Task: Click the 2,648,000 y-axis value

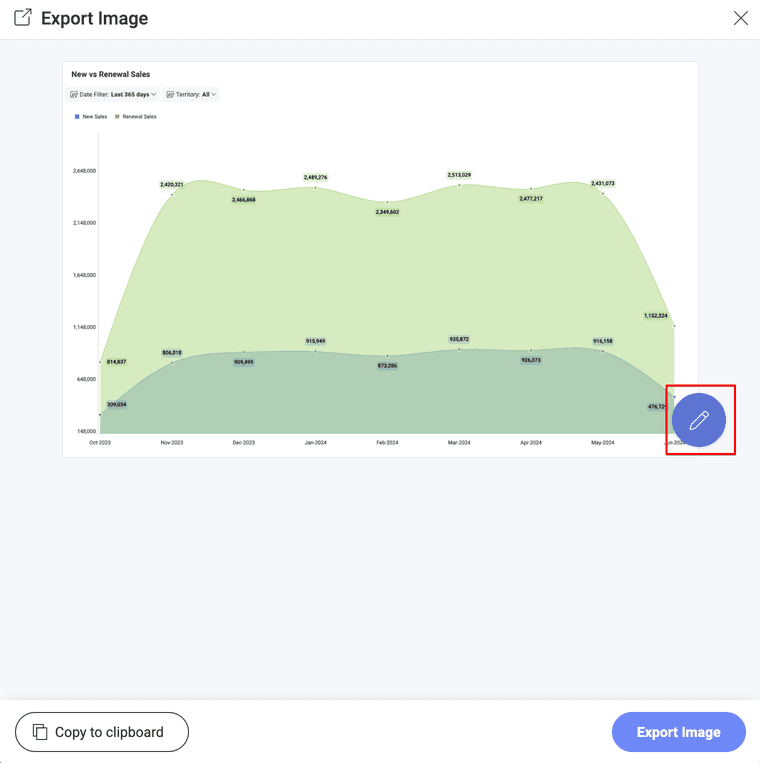Action: click(x=85, y=171)
